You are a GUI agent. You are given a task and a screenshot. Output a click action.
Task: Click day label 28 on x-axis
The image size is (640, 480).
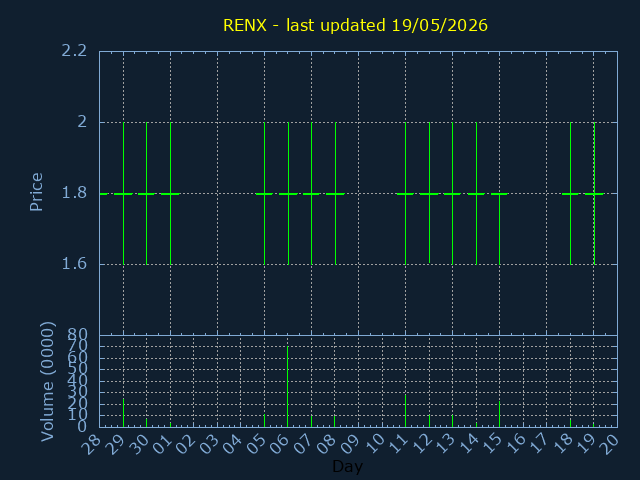click(x=91, y=444)
